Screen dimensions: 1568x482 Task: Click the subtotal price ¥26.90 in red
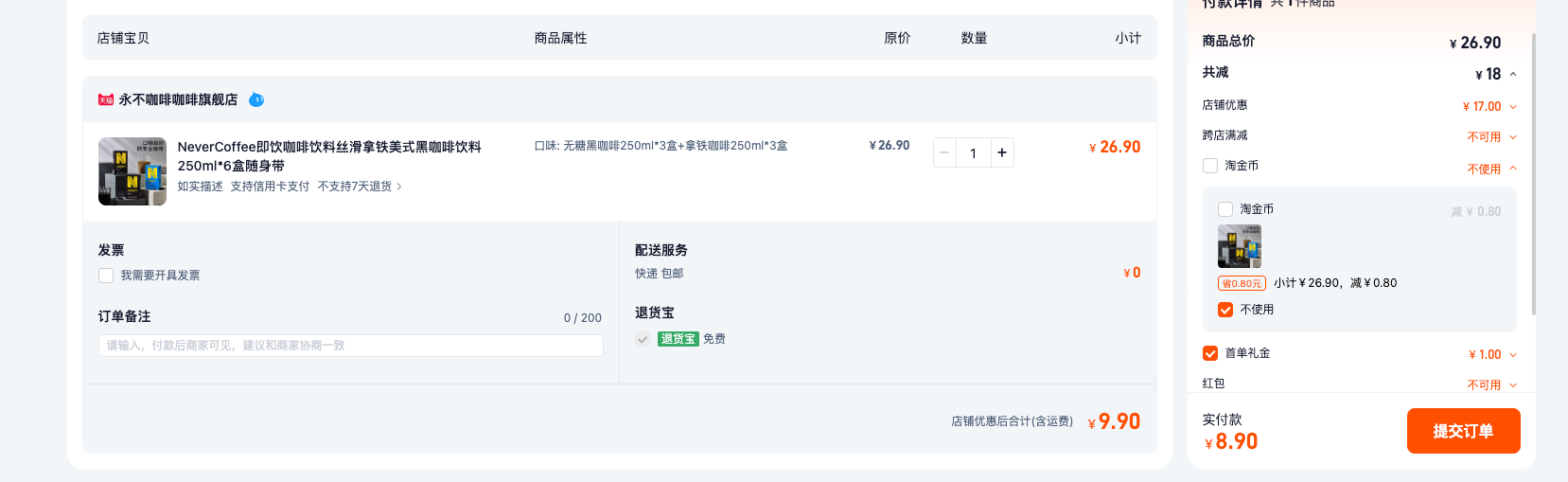(x=1115, y=147)
